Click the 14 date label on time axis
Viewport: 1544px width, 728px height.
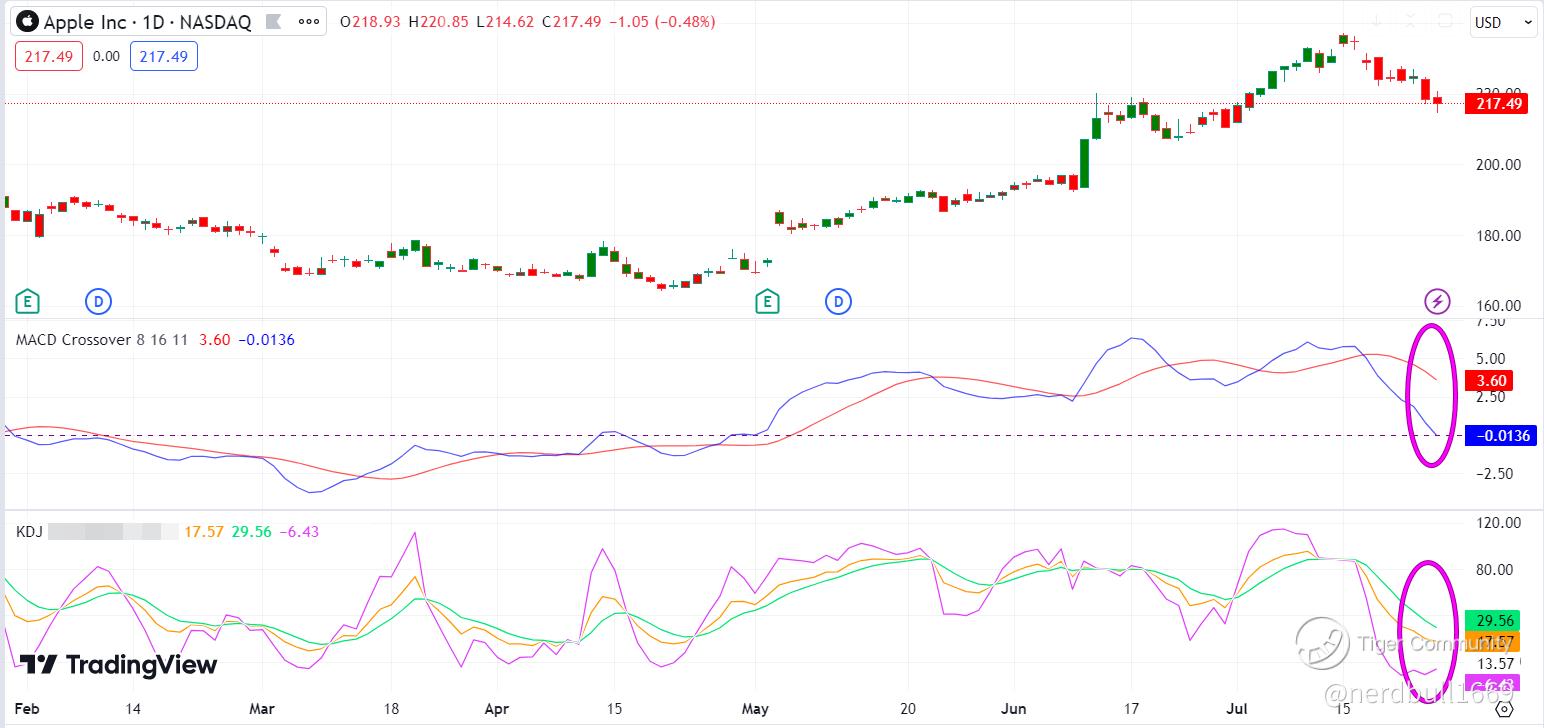[x=133, y=709]
